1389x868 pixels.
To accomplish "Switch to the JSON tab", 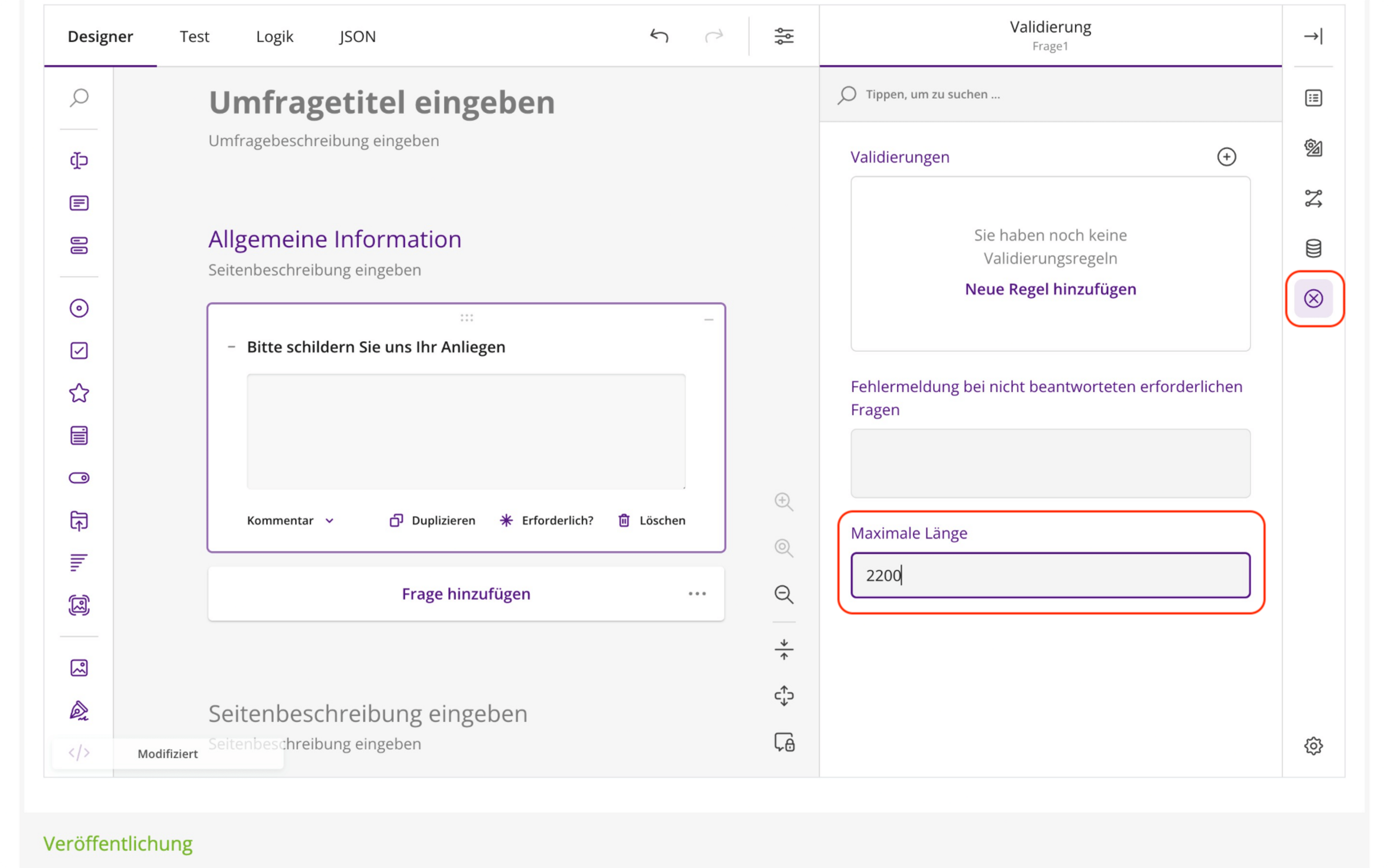I will click(357, 36).
